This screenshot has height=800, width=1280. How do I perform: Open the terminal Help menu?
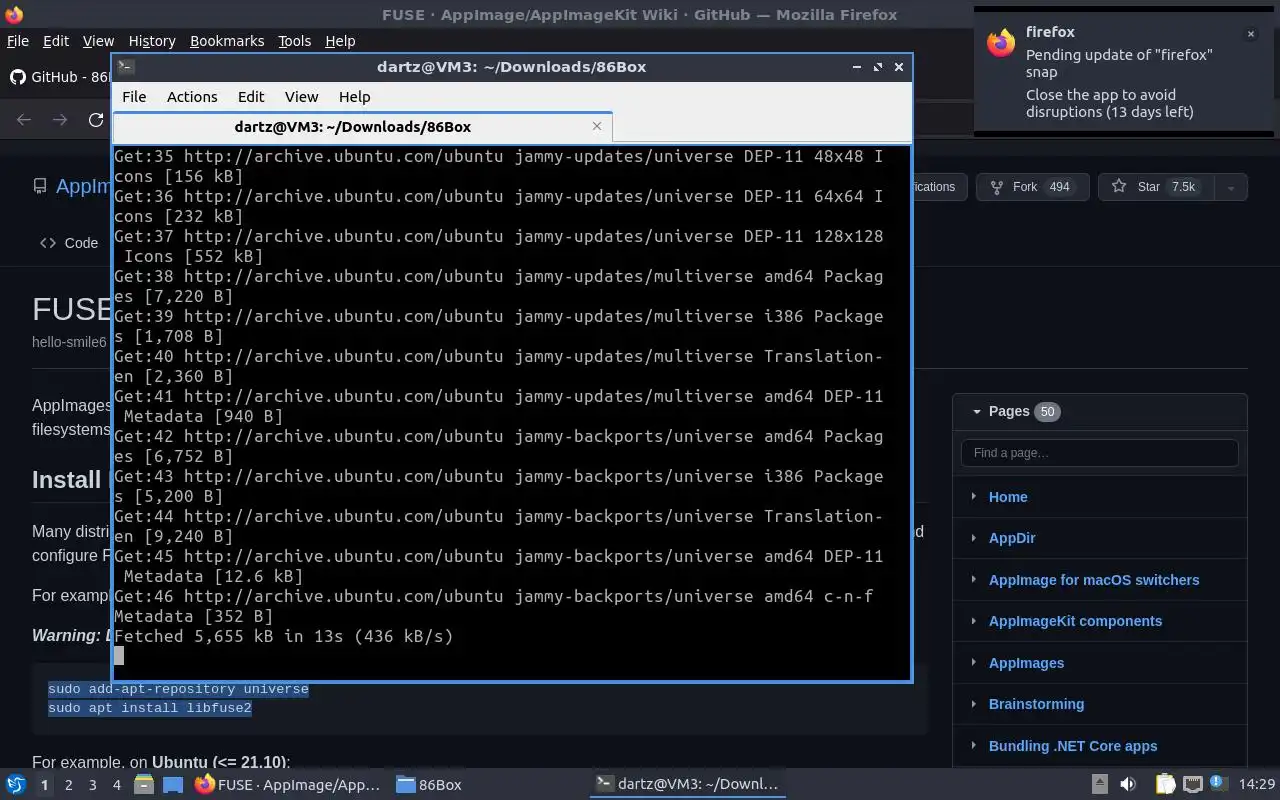(x=354, y=97)
